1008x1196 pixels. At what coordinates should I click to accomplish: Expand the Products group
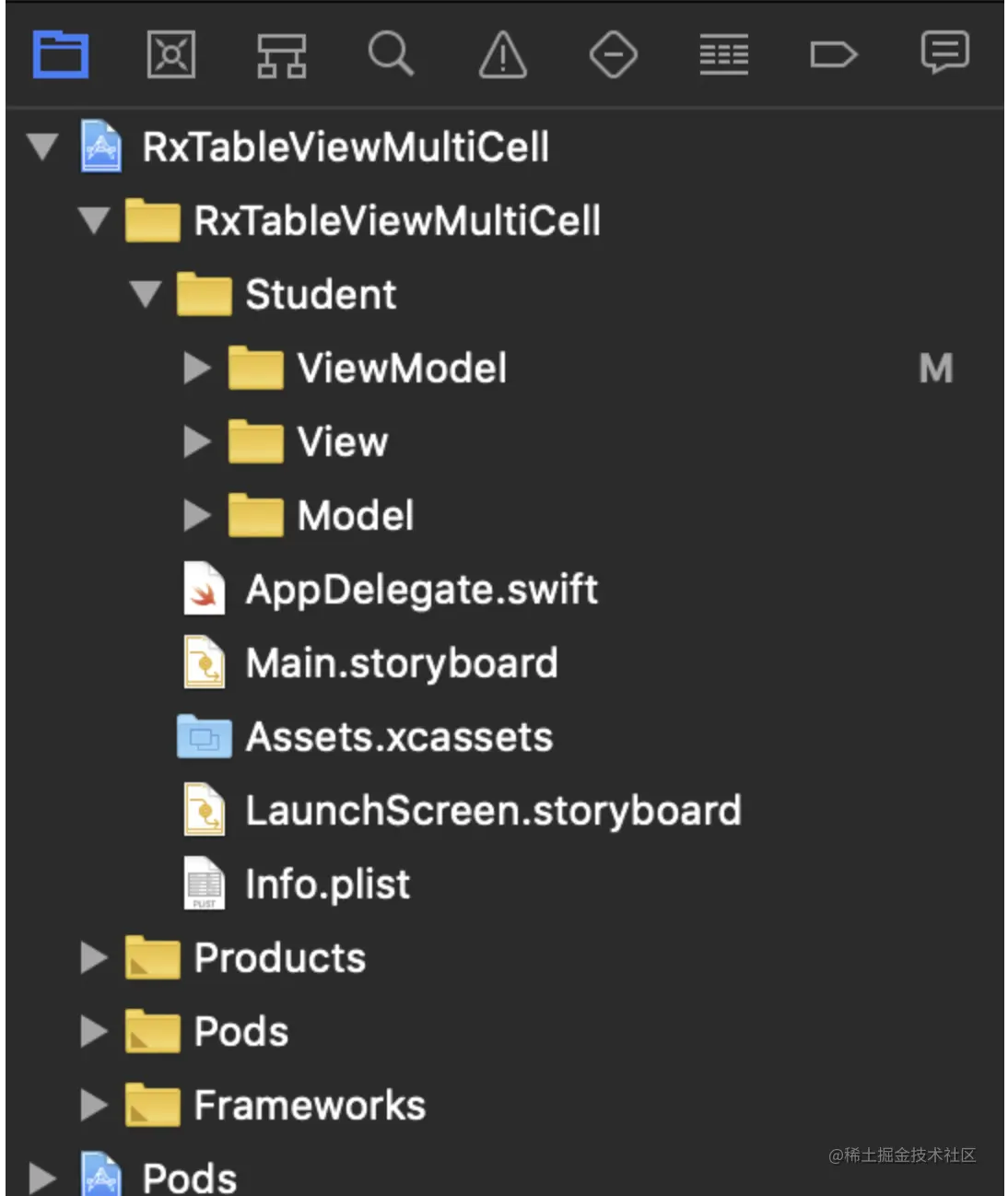(x=94, y=957)
